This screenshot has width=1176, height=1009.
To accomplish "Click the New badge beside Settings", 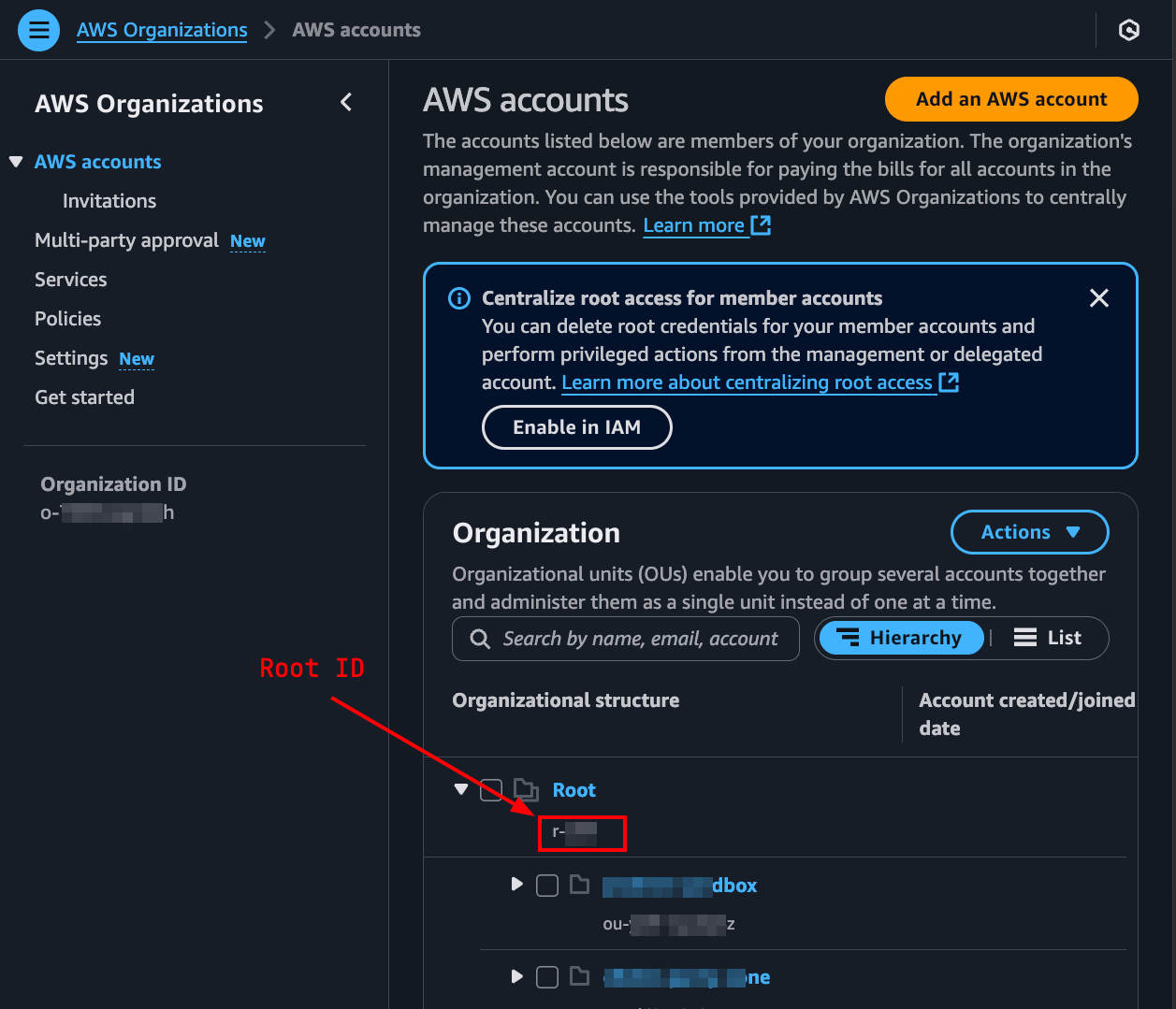I will point(137,359).
